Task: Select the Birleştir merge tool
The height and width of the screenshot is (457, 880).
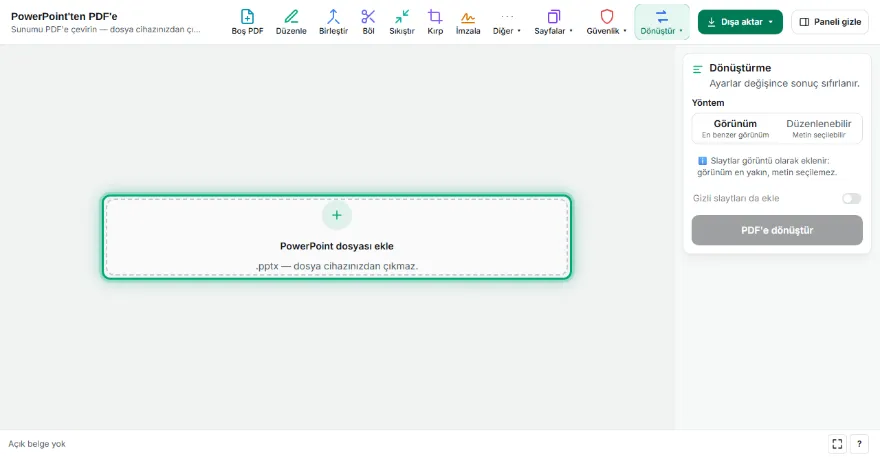Action: point(333,22)
